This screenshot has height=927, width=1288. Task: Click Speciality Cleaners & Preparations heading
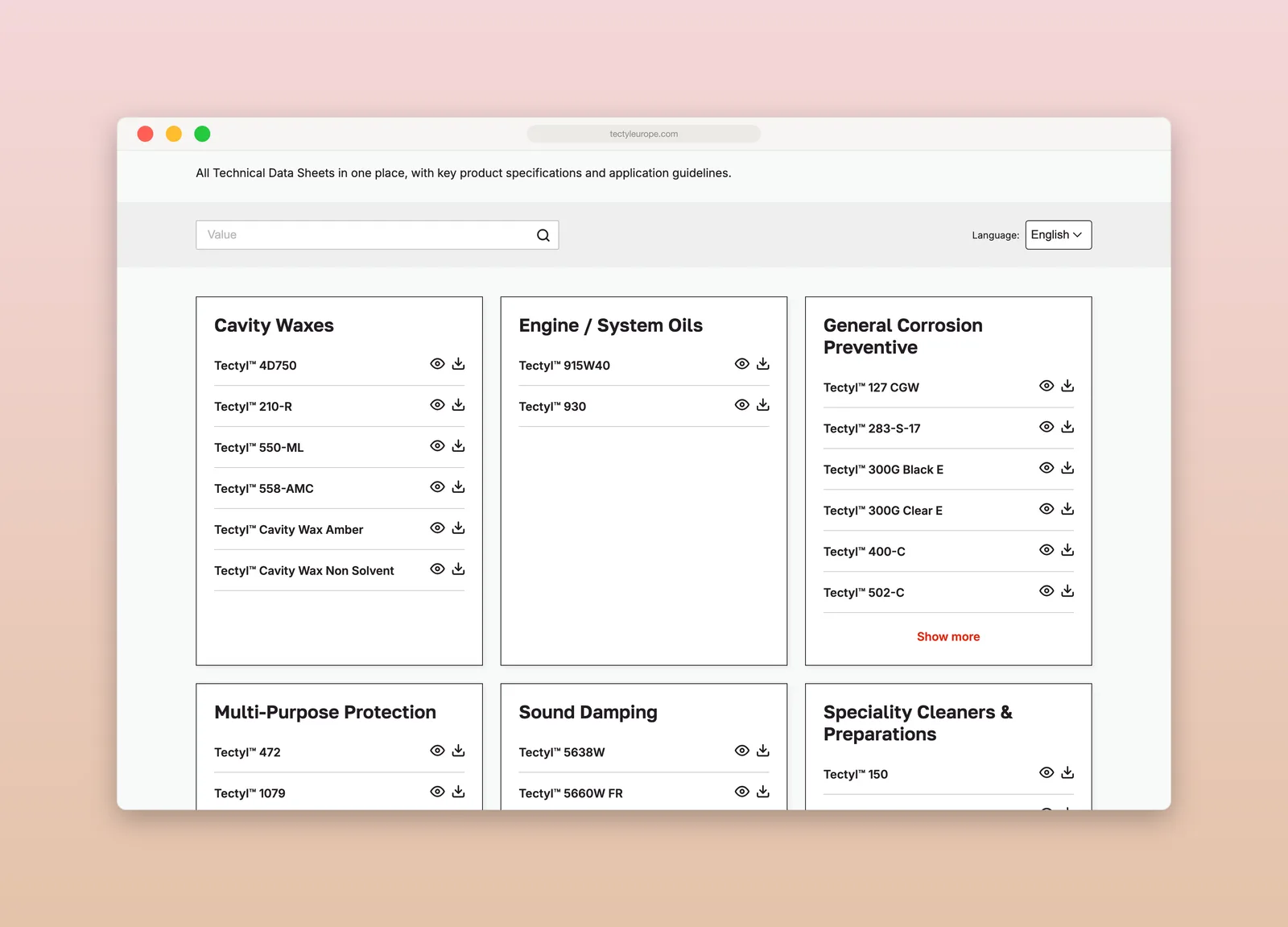point(918,723)
